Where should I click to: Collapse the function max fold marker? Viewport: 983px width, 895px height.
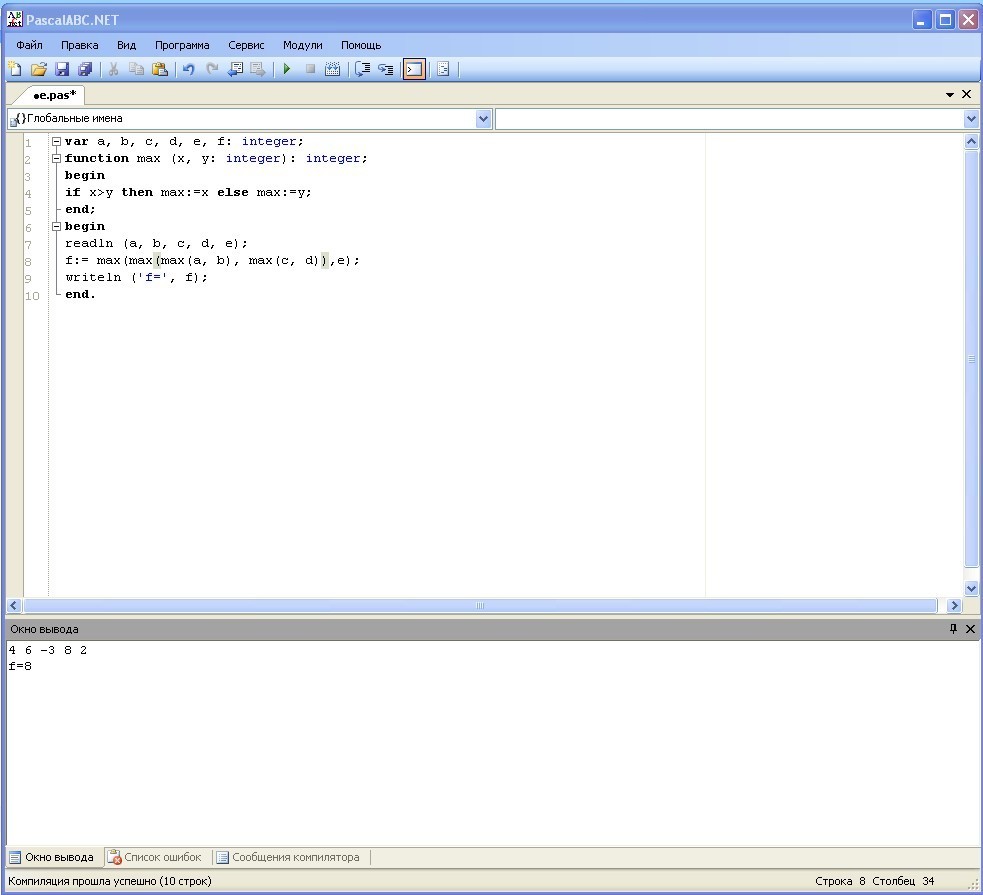pos(56,158)
